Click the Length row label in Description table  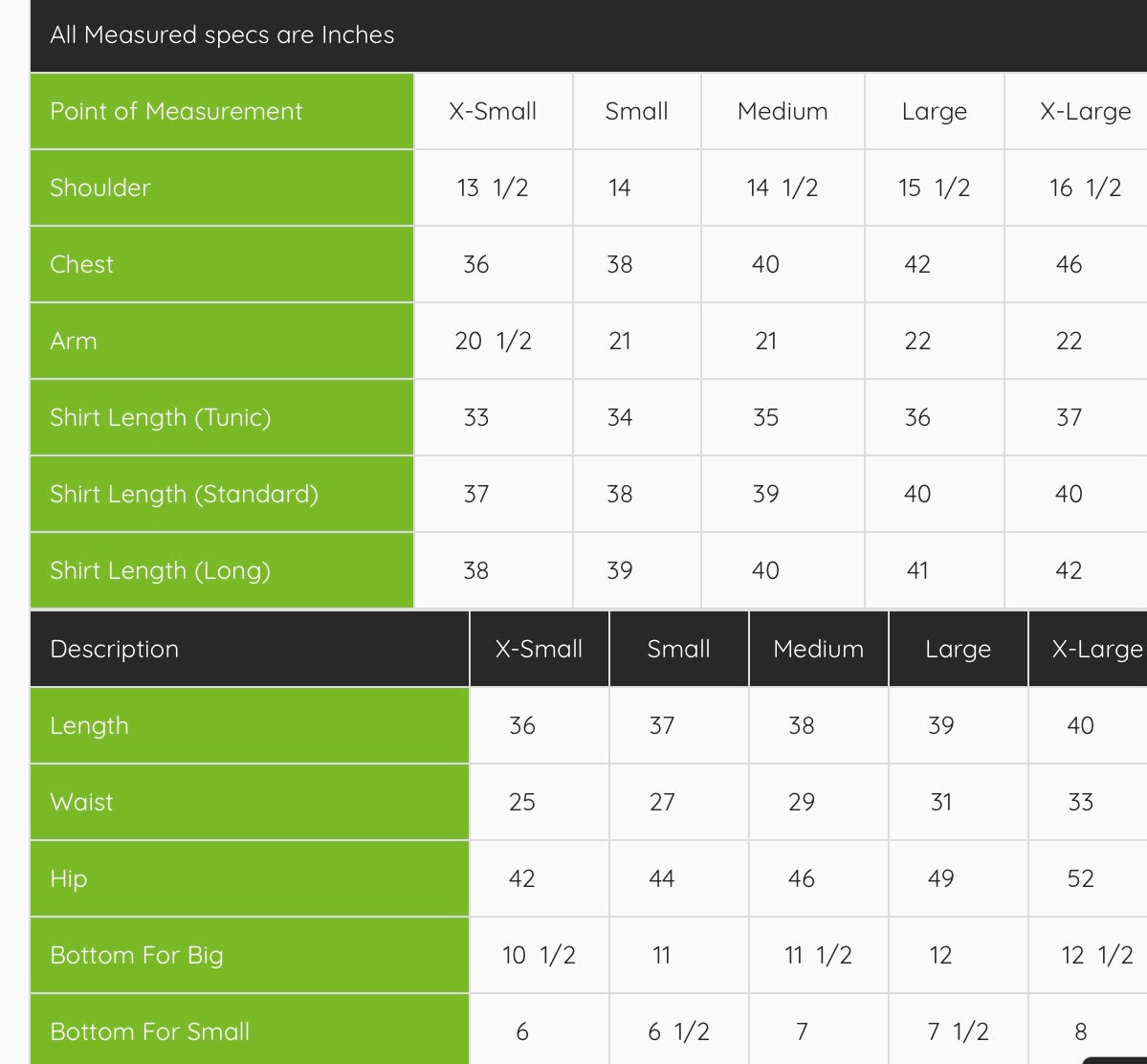pos(89,726)
